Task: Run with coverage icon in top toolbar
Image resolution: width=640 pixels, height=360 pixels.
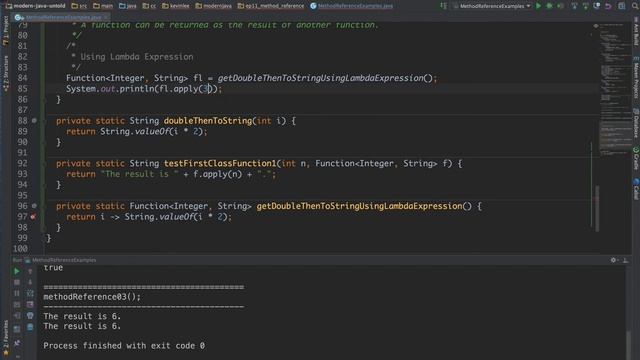Action: click(x=560, y=6)
